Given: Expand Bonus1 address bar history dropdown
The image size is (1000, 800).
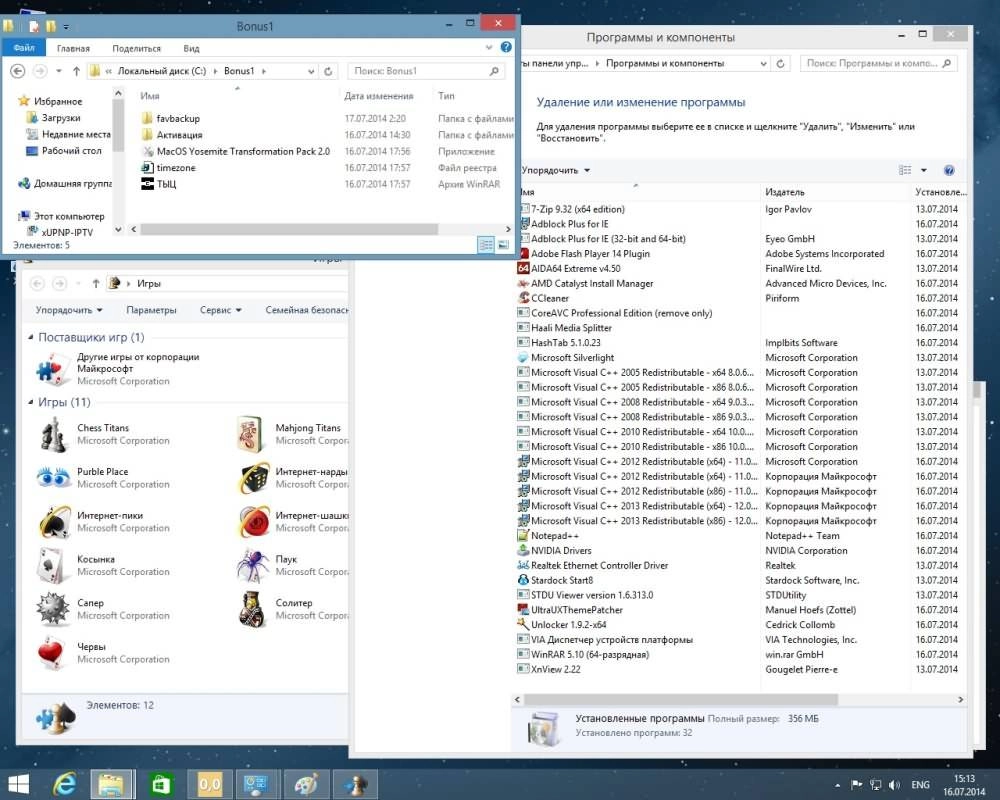Looking at the screenshot, I should click(x=311, y=71).
